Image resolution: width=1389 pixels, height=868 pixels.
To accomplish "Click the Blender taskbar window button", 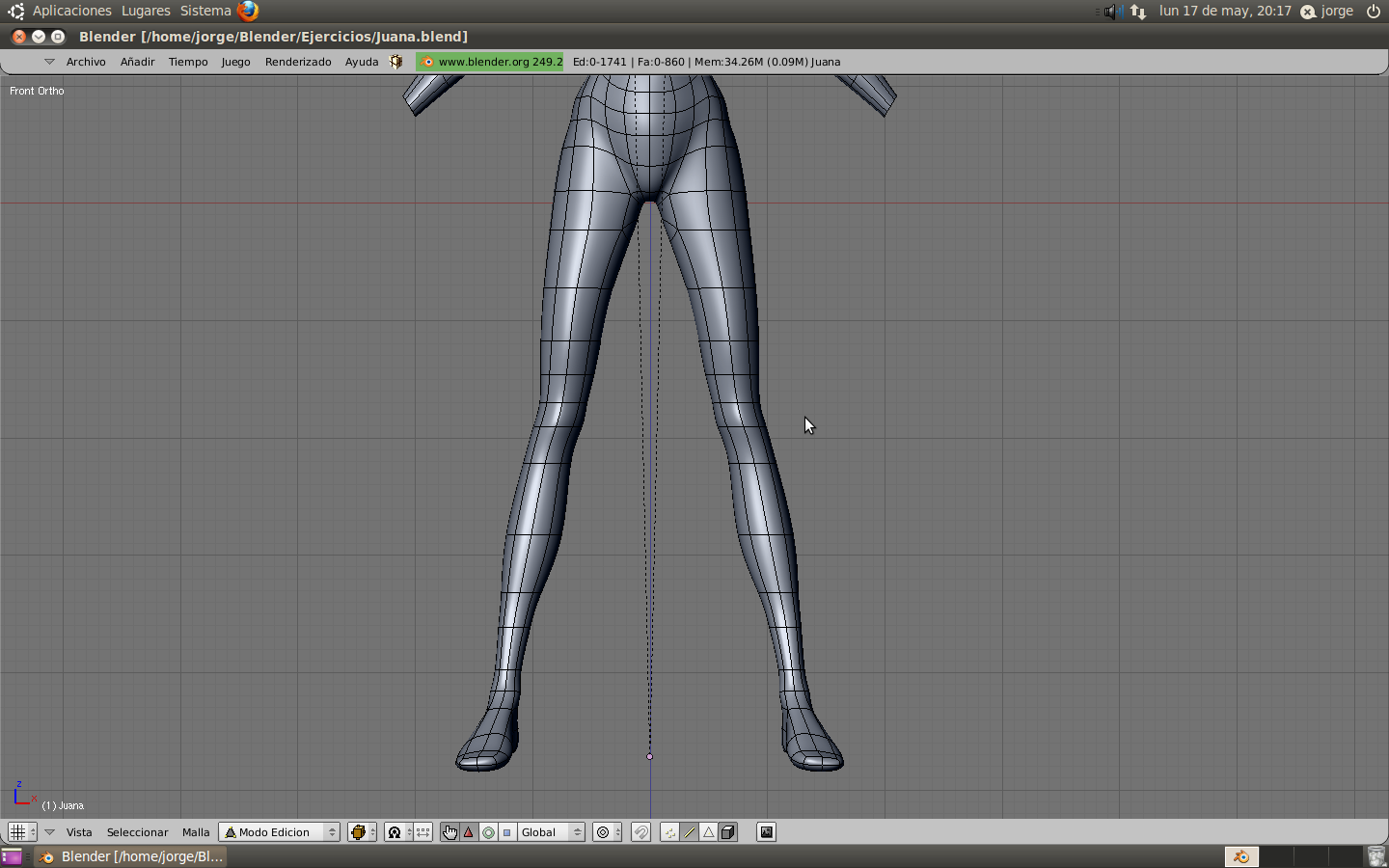I will 132,856.
